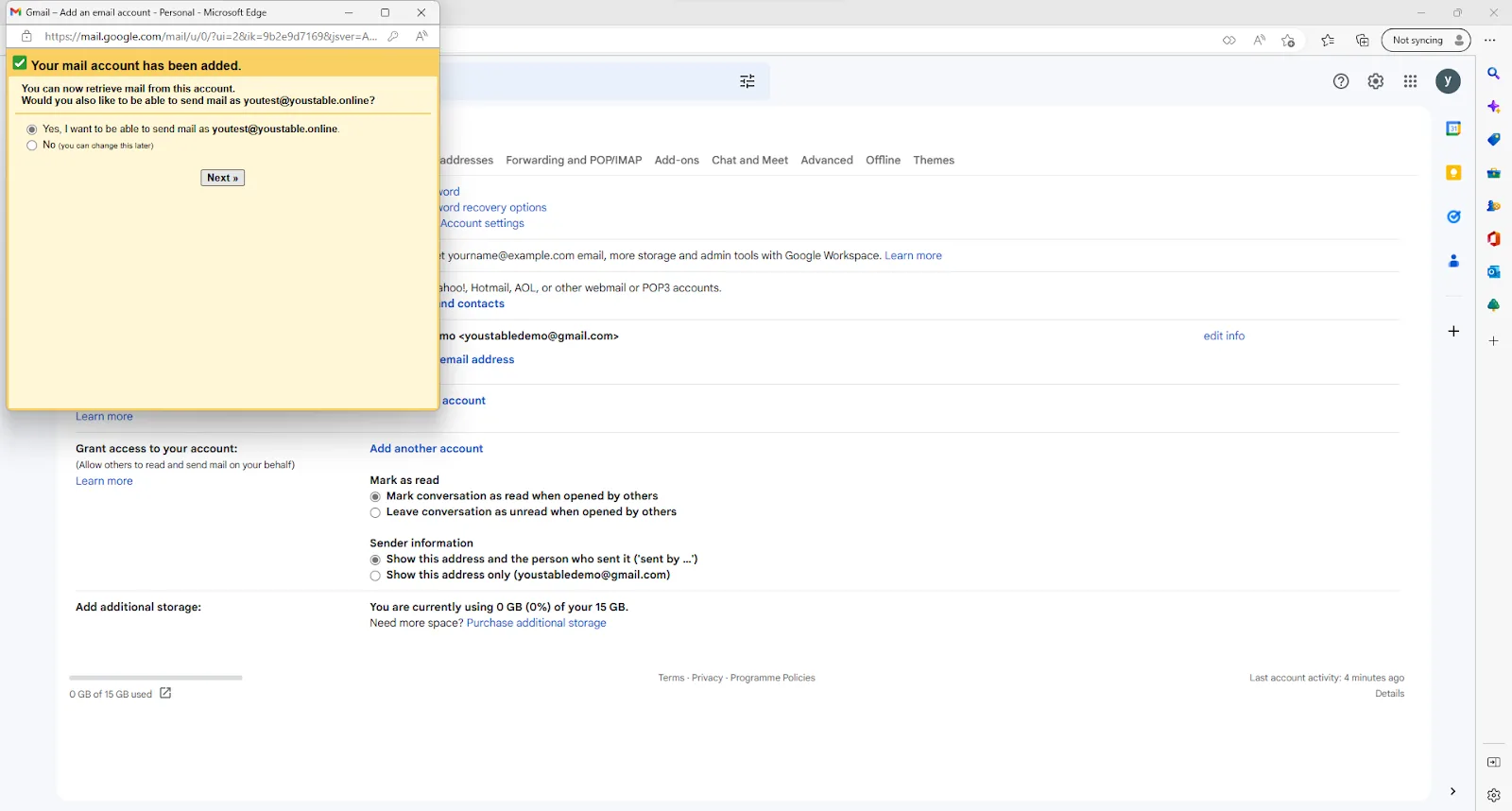The image size is (1512, 811).
Task: Open Google Workspace Learn more link
Action: [x=913, y=255]
